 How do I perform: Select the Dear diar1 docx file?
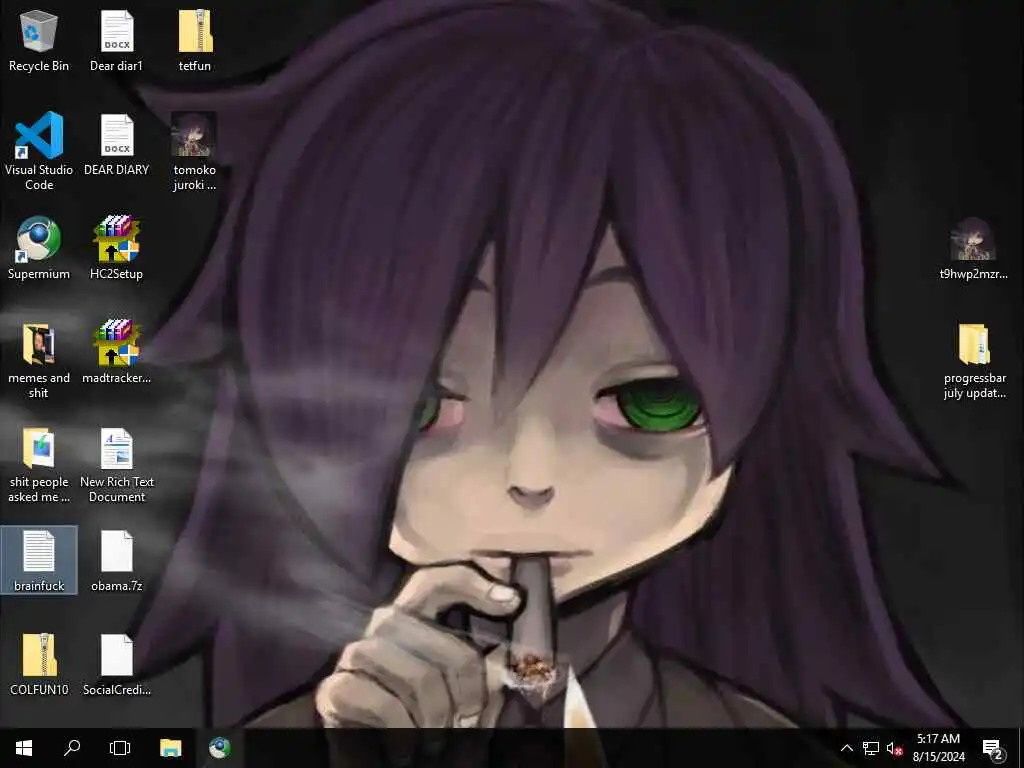(x=116, y=40)
